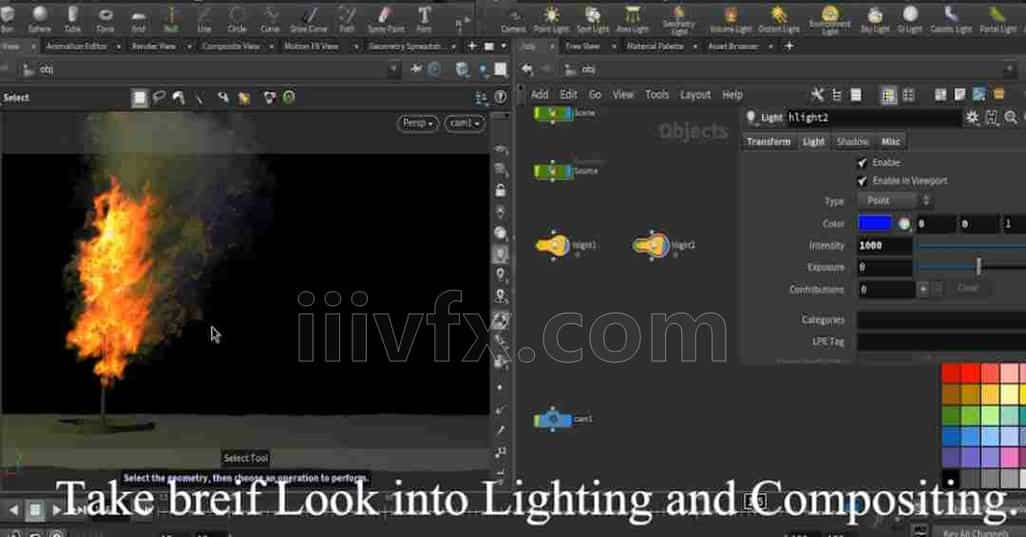
Task: Click the magnifier search icon in parameter pane
Action: tap(1011, 117)
